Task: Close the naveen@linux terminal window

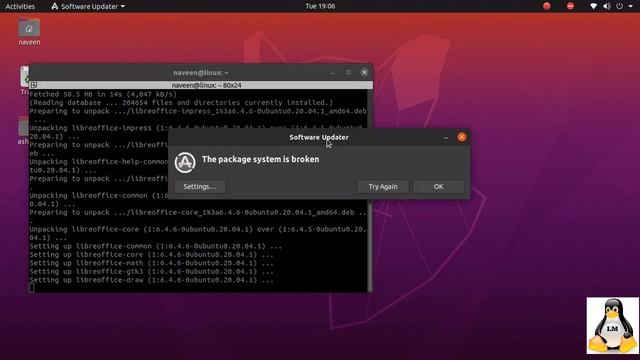Action: [364, 72]
